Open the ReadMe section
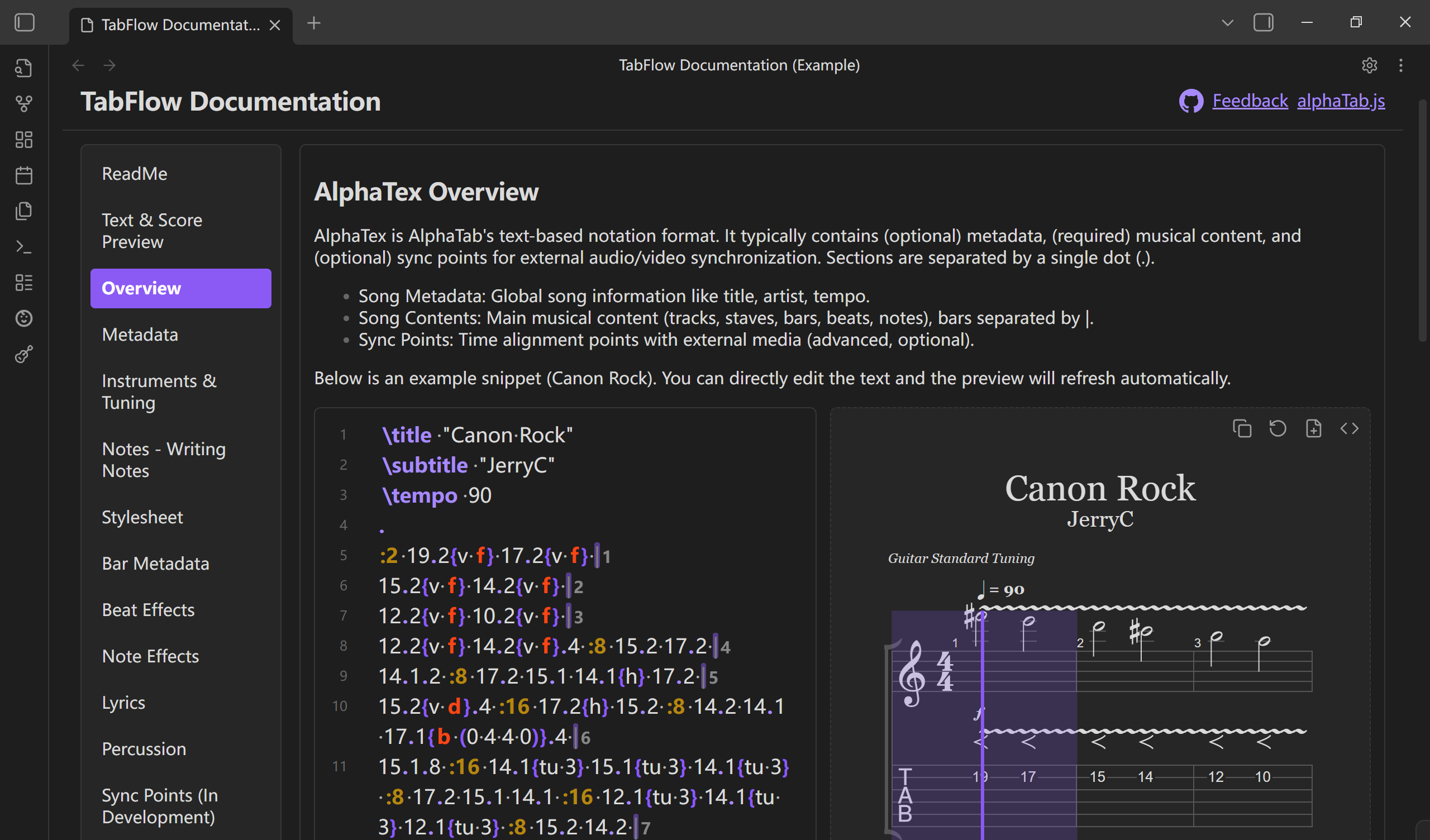This screenshot has height=840, width=1430. [x=181, y=174]
